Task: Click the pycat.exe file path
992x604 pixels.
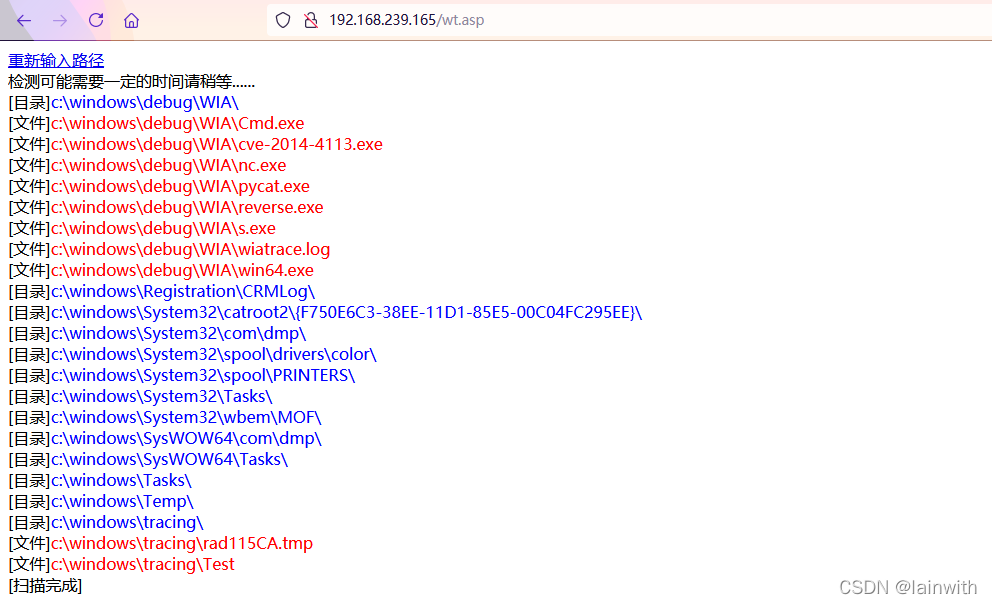Action: pyautogui.click(x=180, y=187)
